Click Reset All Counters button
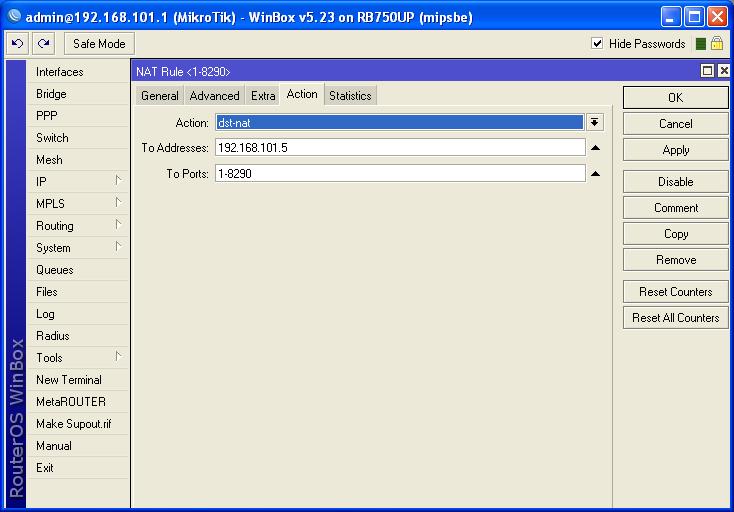Image resolution: width=734 pixels, height=512 pixels. pos(675,318)
